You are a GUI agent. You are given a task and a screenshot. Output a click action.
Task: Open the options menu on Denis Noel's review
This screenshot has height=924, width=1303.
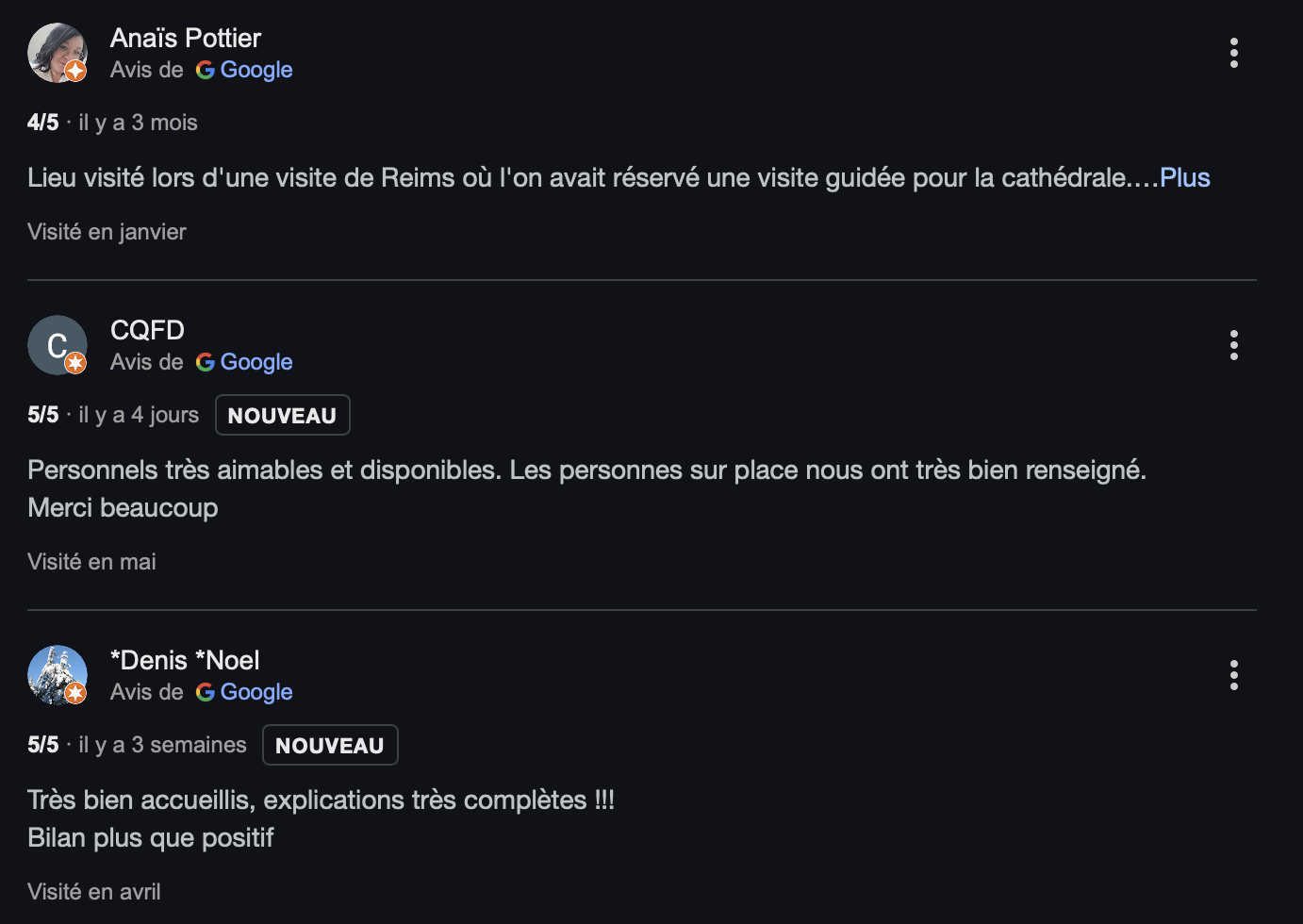pos(1233,675)
